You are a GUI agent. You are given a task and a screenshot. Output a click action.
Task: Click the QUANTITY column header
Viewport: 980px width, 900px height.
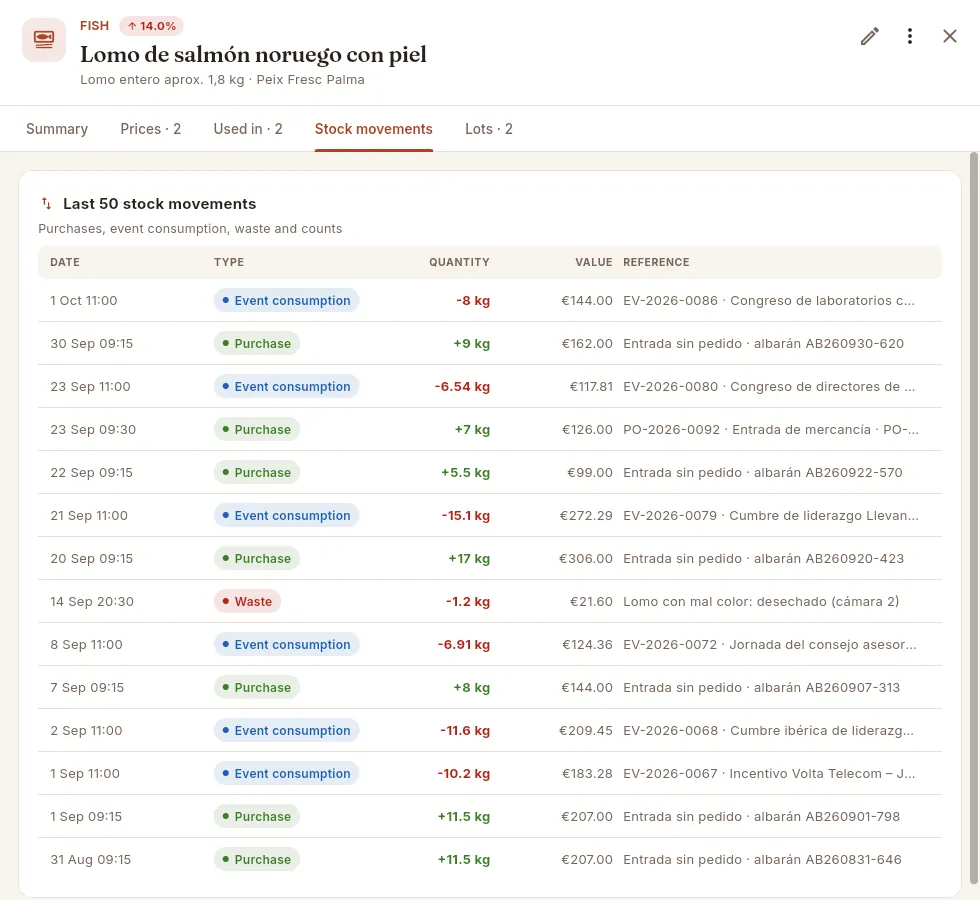coord(459,262)
